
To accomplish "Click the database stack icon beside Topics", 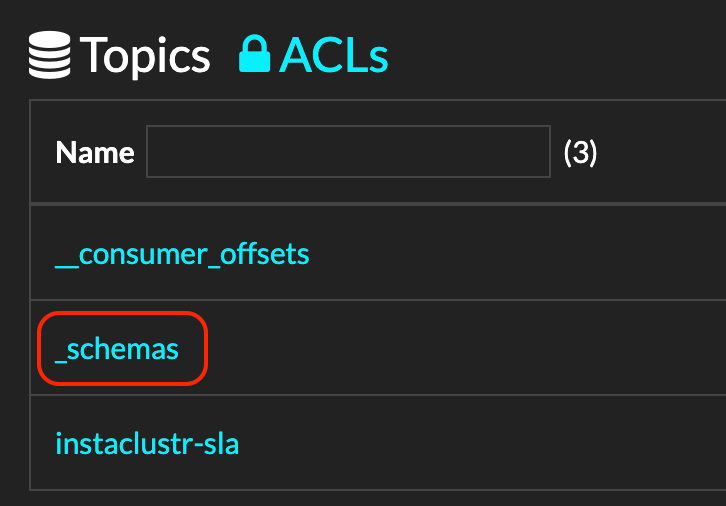I will click(x=50, y=55).
